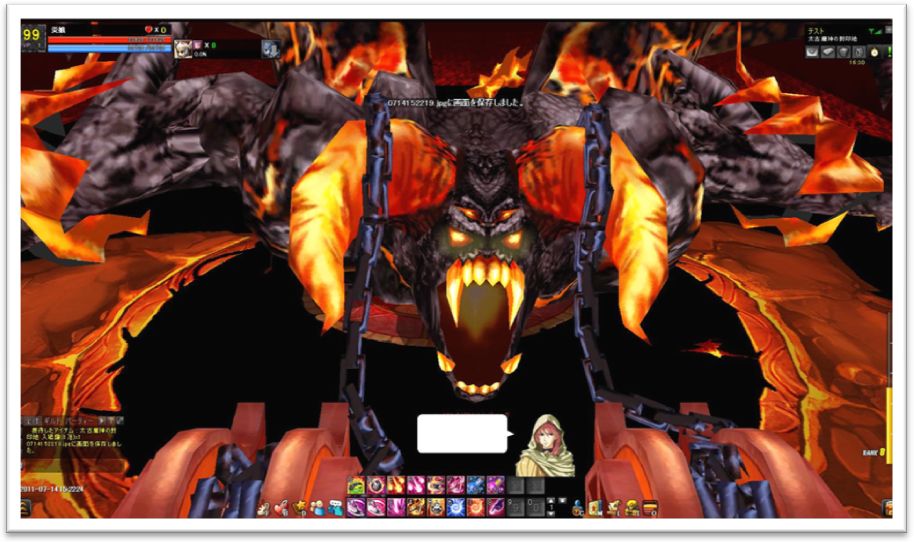Use the orange fire swirl skill icon

(x=476, y=508)
